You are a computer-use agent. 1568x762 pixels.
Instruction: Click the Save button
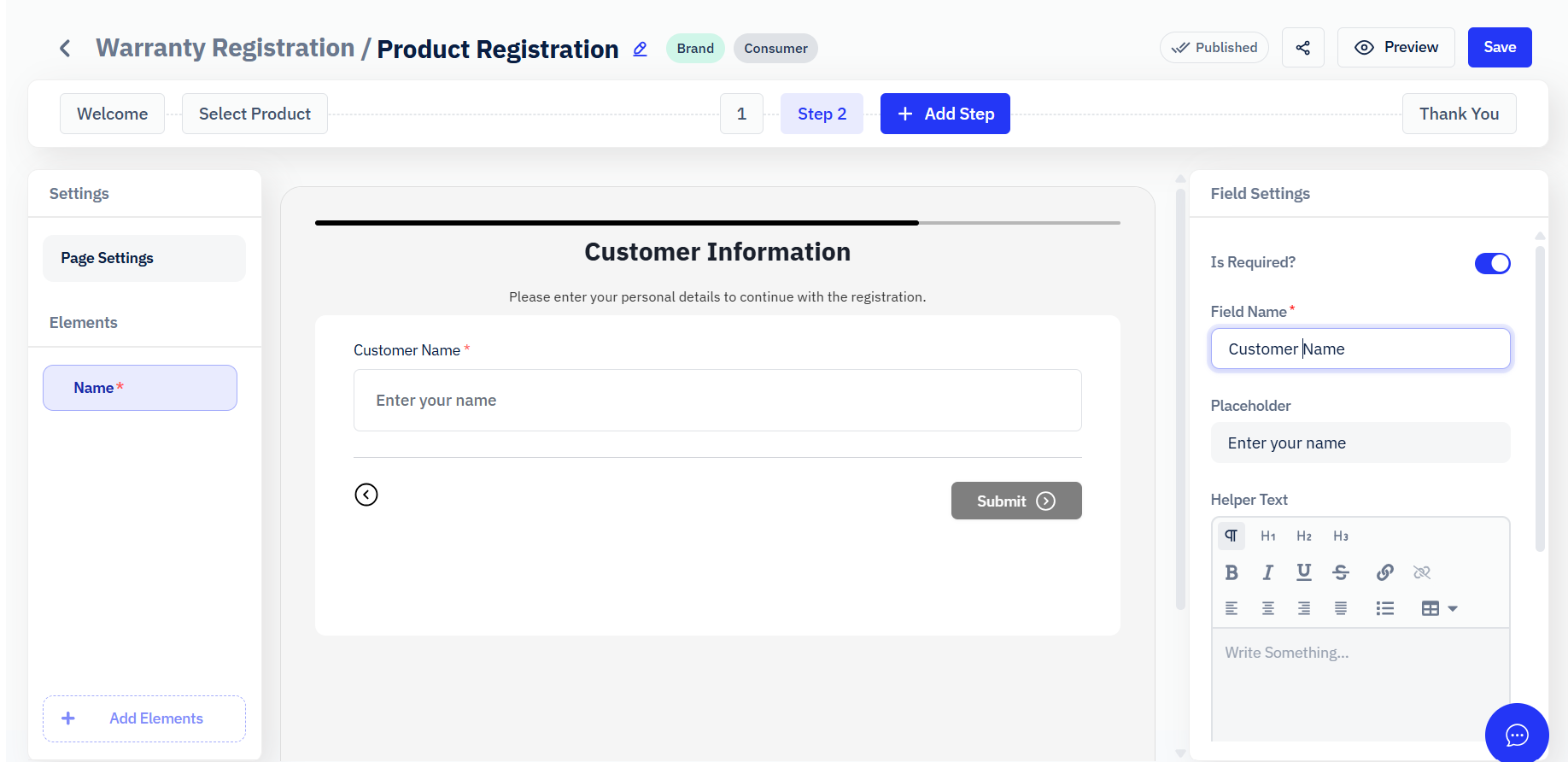[x=1499, y=47]
